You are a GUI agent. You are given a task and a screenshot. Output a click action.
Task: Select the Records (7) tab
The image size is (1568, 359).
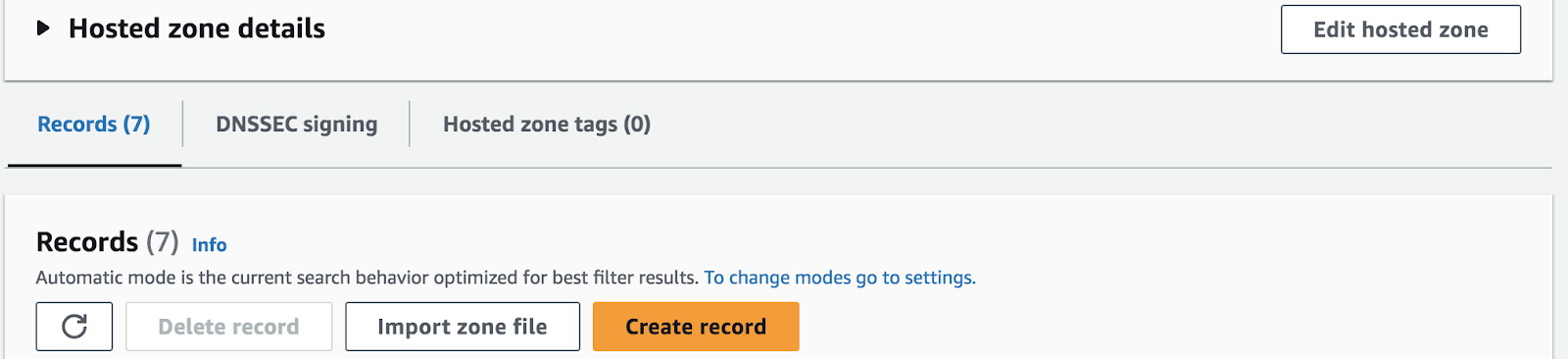coord(94,124)
